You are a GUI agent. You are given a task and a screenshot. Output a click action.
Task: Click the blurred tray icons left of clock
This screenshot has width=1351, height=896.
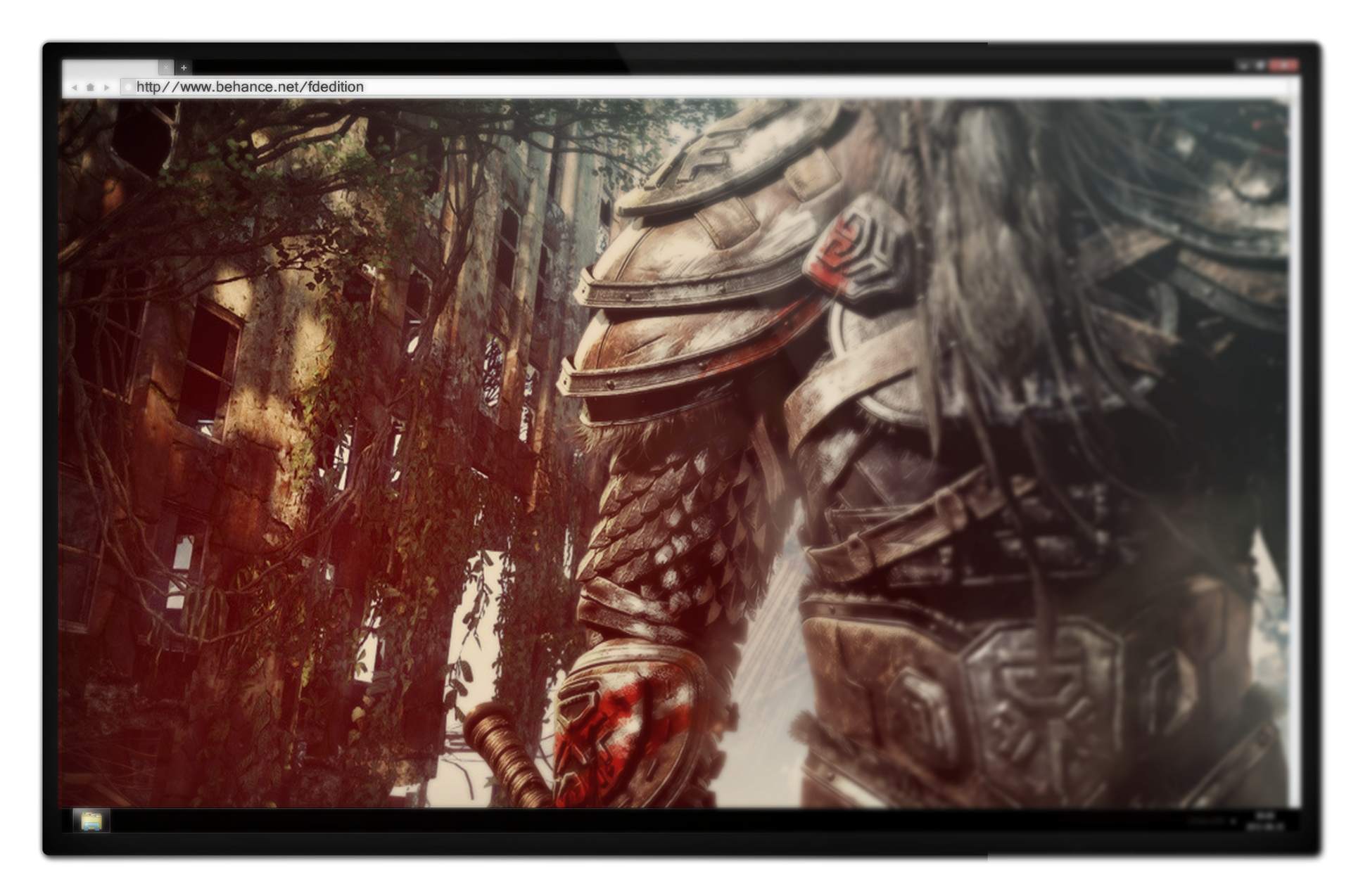pos(1207,821)
